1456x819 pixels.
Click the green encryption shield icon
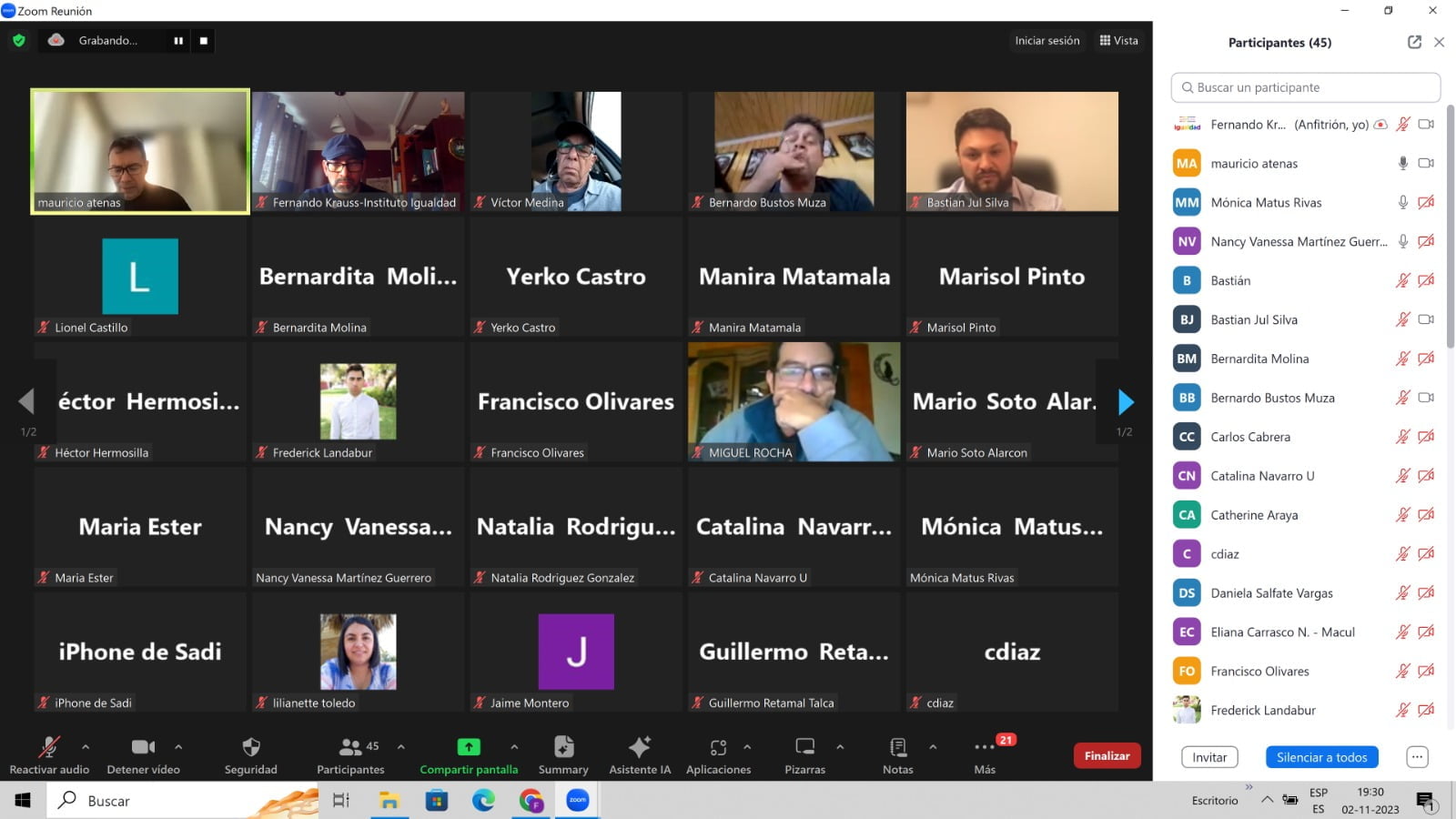(x=19, y=40)
